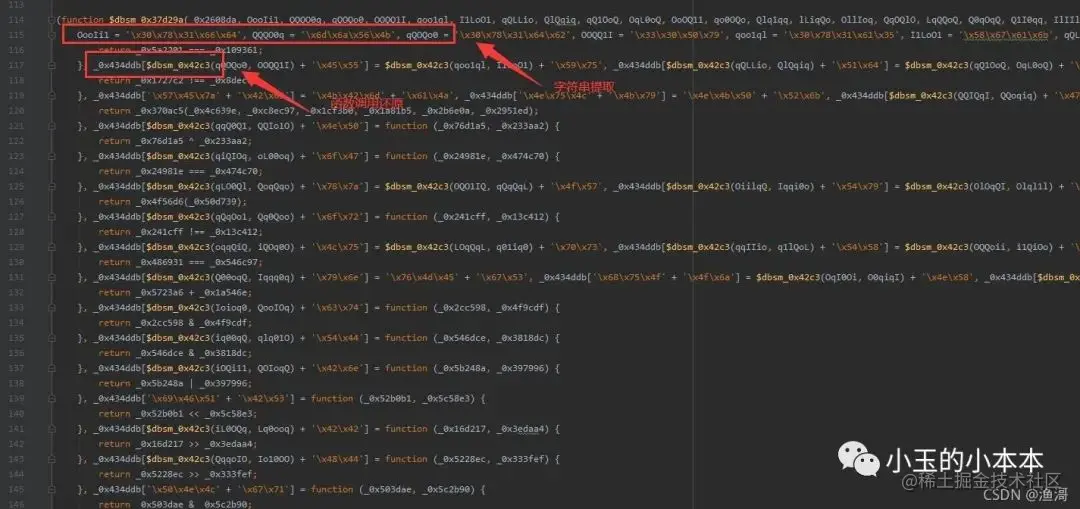This screenshot has height=509, width=1080.
Task: Click line number 136
Action: [x=15, y=353]
